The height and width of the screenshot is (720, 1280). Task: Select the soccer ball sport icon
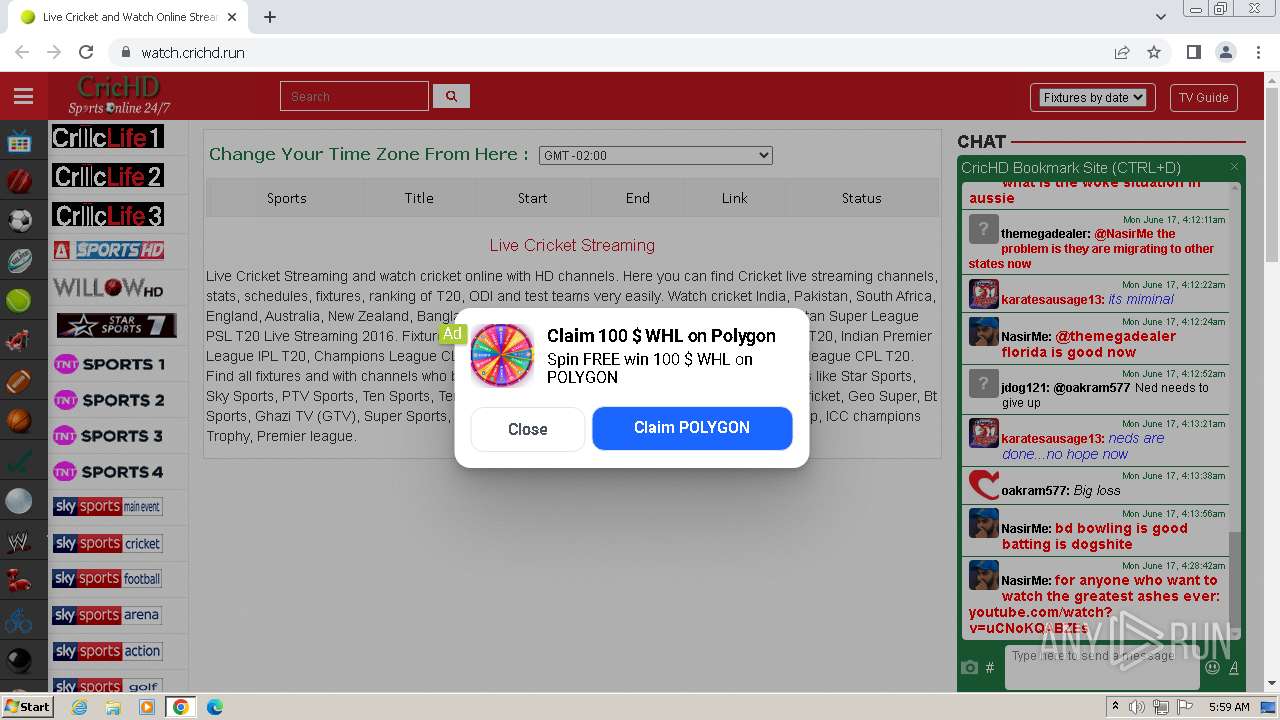pos(19,220)
